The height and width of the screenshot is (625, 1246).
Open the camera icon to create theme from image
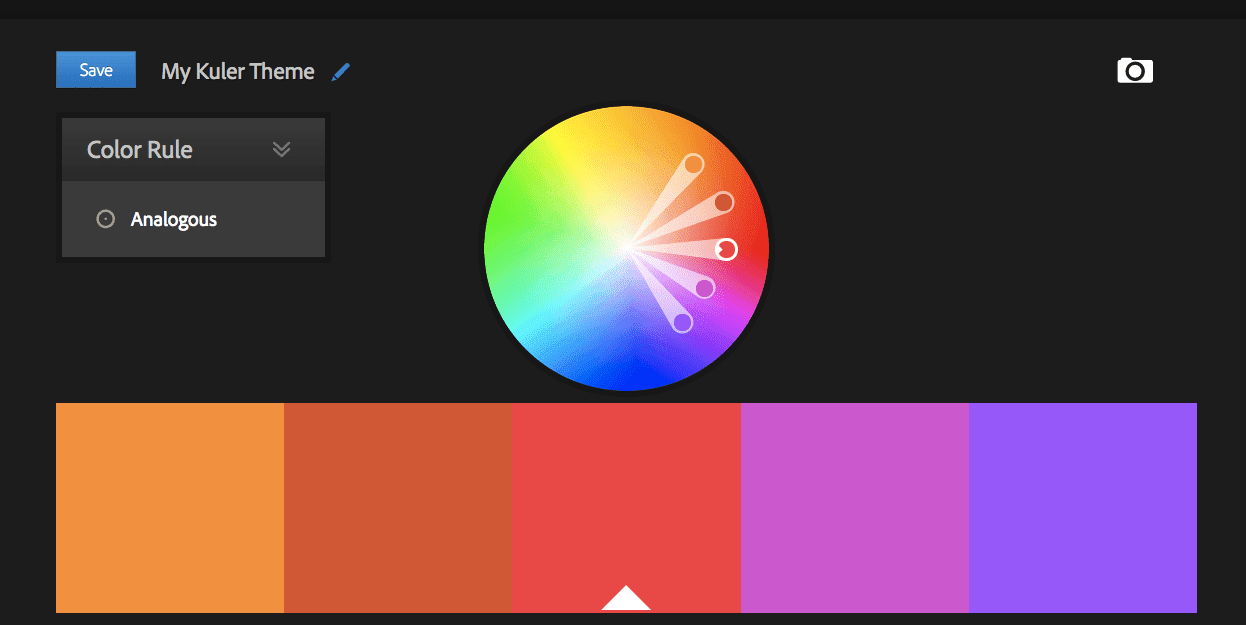(1134, 70)
